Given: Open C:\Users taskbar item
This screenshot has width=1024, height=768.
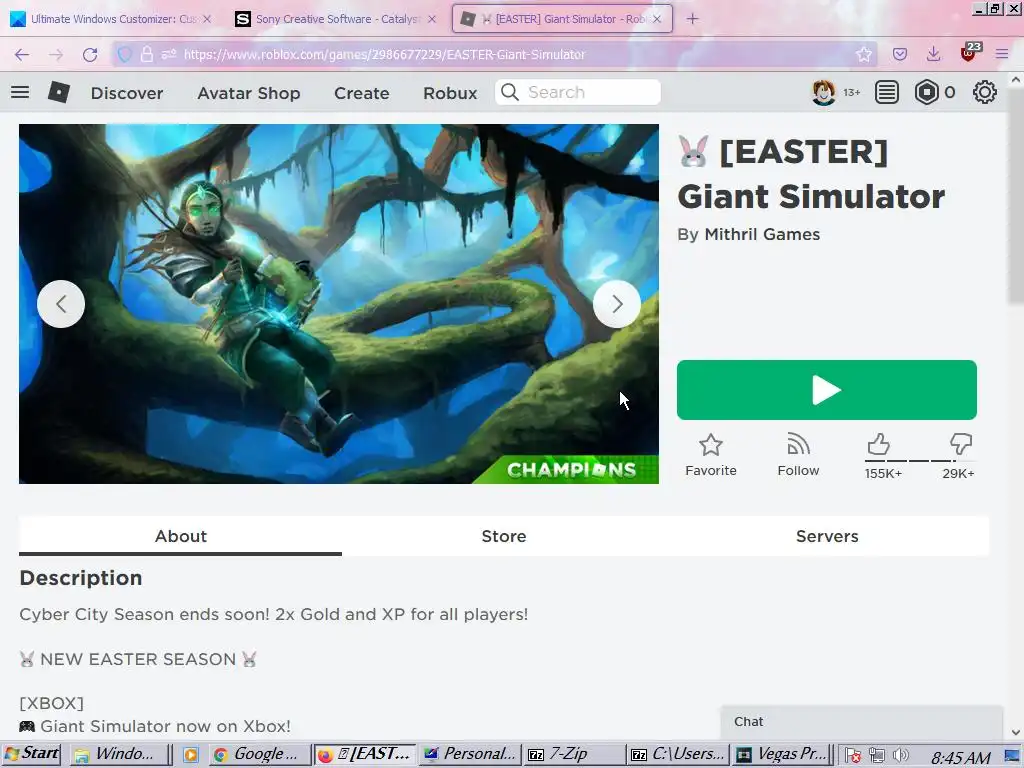Looking at the screenshot, I should coord(677,754).
